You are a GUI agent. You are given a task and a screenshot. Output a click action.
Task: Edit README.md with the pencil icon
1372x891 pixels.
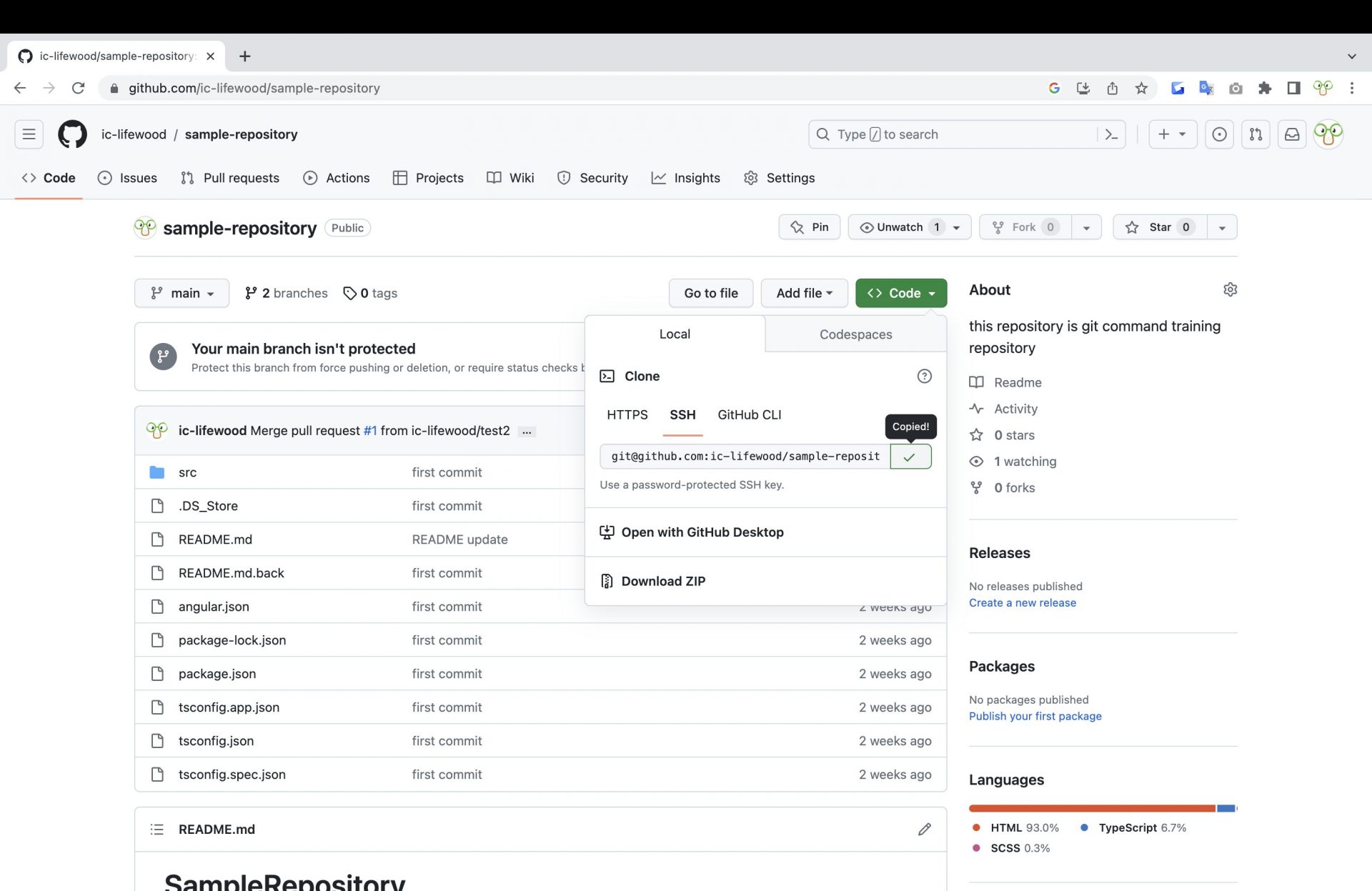924,829
